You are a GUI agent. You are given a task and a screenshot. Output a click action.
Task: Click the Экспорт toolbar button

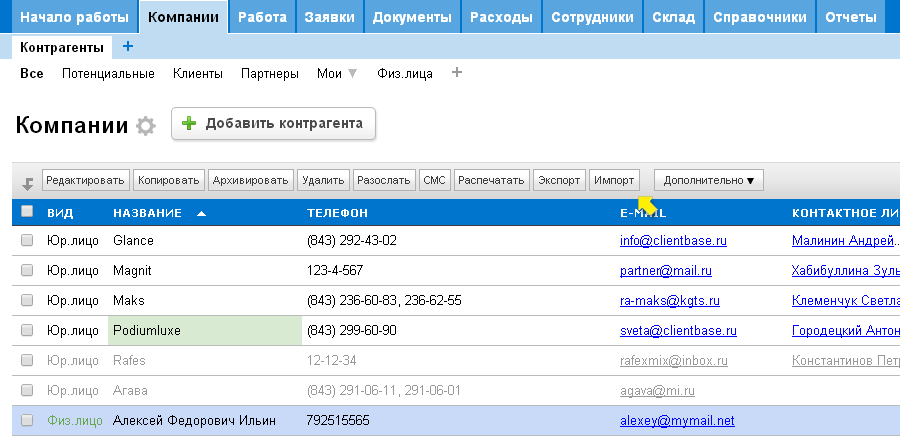pos(559,180)
